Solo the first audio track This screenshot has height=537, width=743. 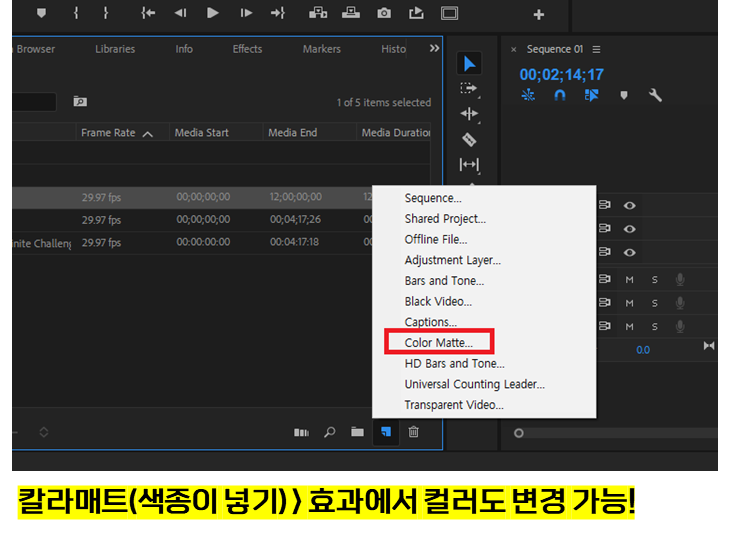click(654, 280)
